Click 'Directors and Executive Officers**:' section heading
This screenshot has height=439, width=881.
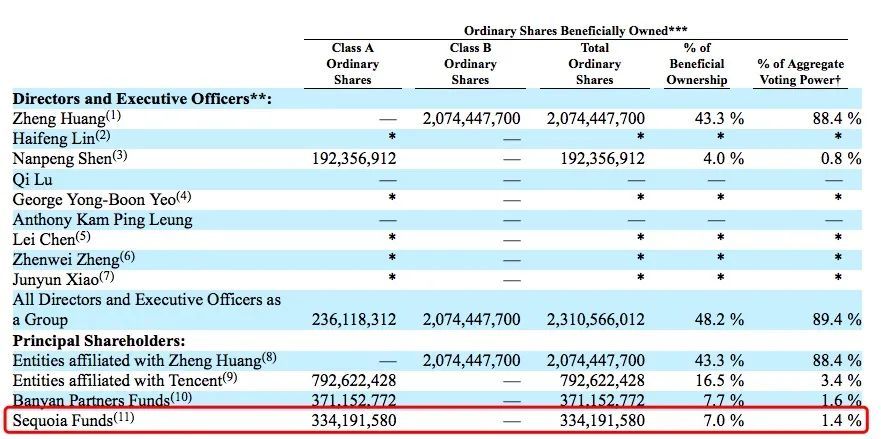142,99
